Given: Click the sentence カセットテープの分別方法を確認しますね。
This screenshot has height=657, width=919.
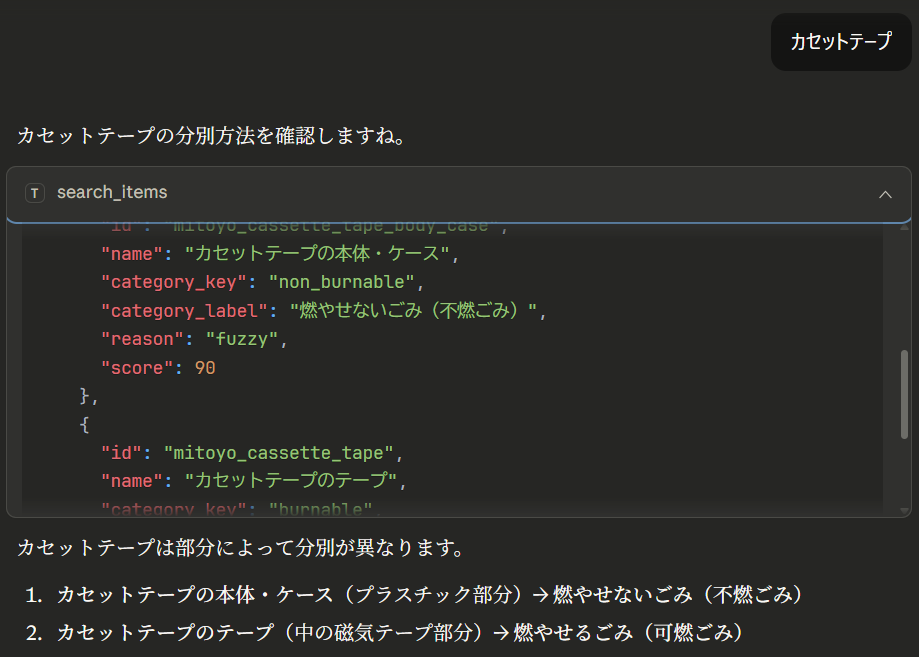Looking at the screenshot, I should 212,136.
